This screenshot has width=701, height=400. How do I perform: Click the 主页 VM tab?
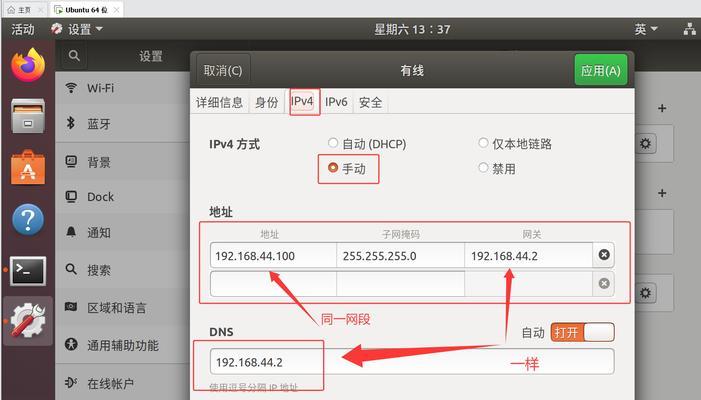[23, 10]
